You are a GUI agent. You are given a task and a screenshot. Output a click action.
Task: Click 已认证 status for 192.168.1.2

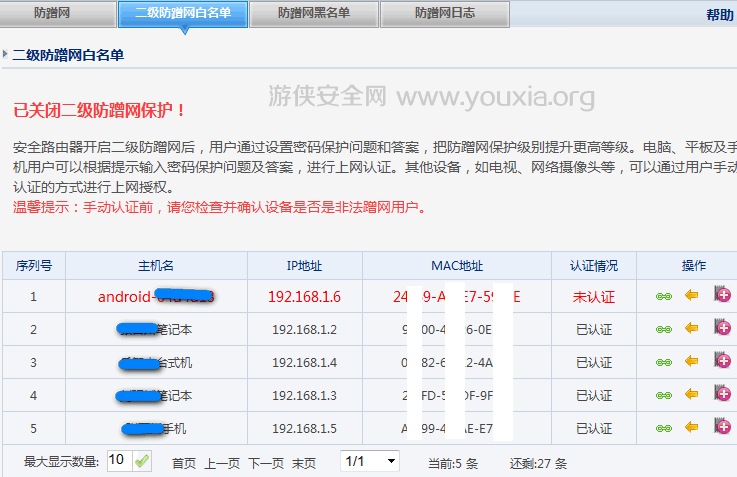594,330
